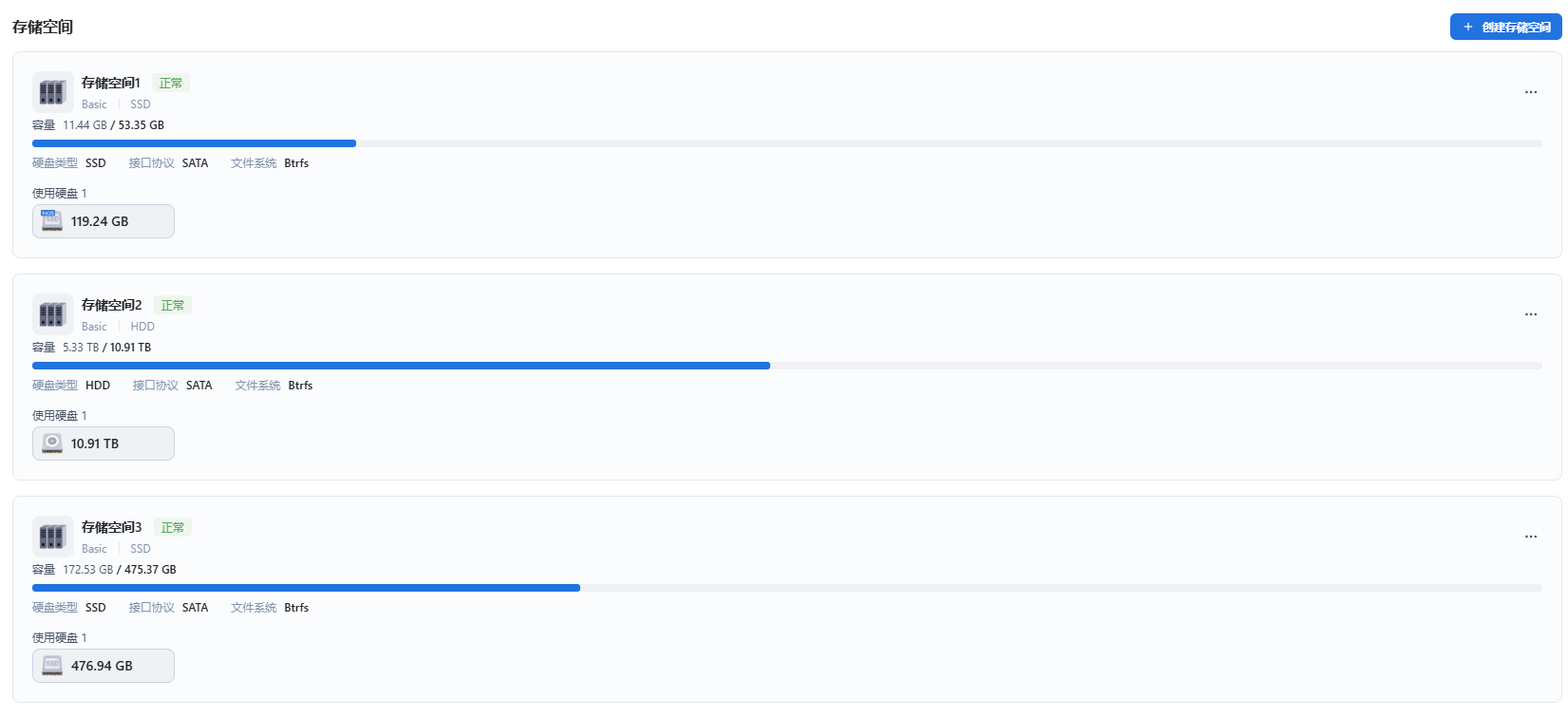Click the 存储空间1 storage pool icon
The width and height of the screenshot is (1568, 717).
click(x=52, y=92)
